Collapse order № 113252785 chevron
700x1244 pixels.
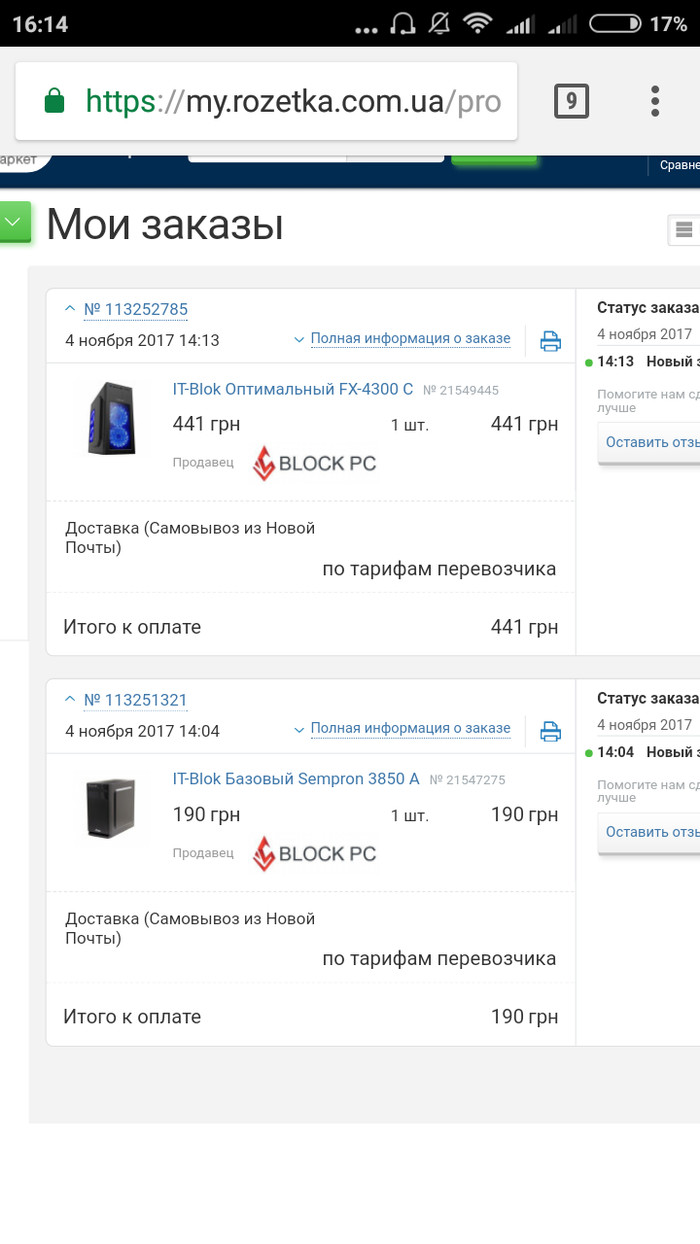click(x=70, y=309)
